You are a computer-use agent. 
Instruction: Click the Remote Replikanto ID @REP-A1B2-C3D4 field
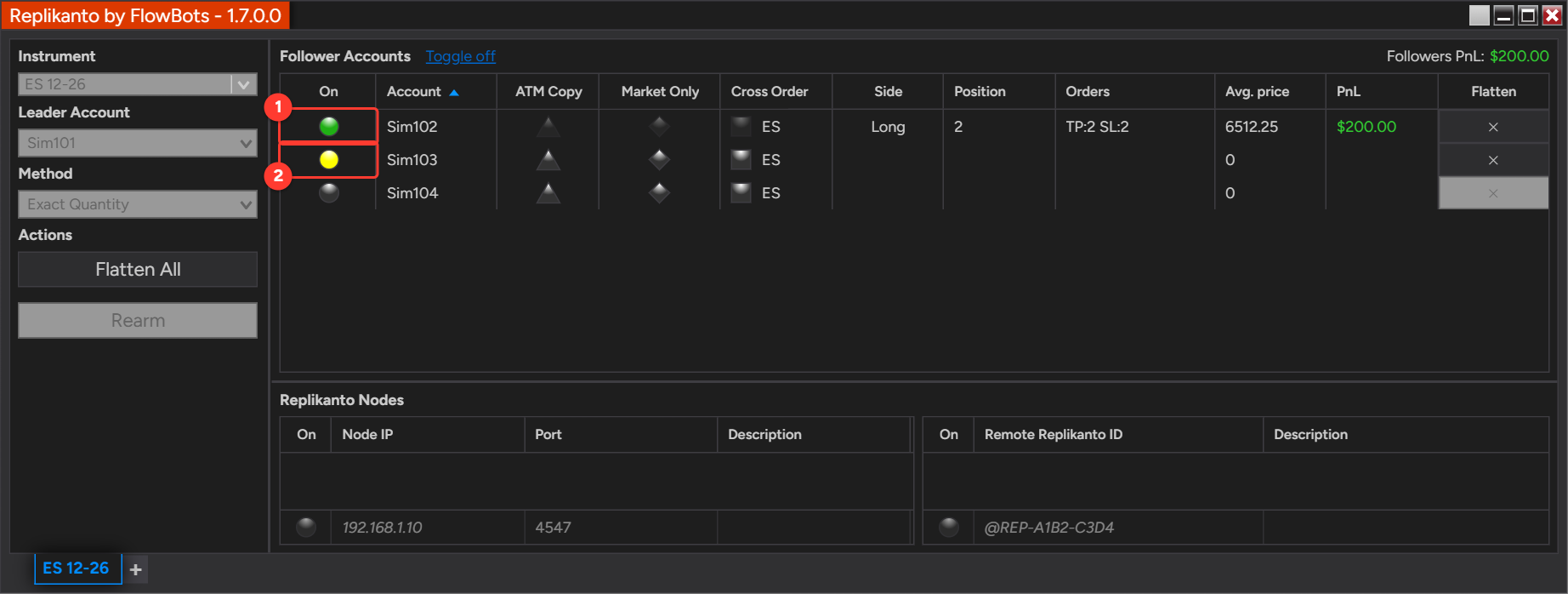(1118, 528)
